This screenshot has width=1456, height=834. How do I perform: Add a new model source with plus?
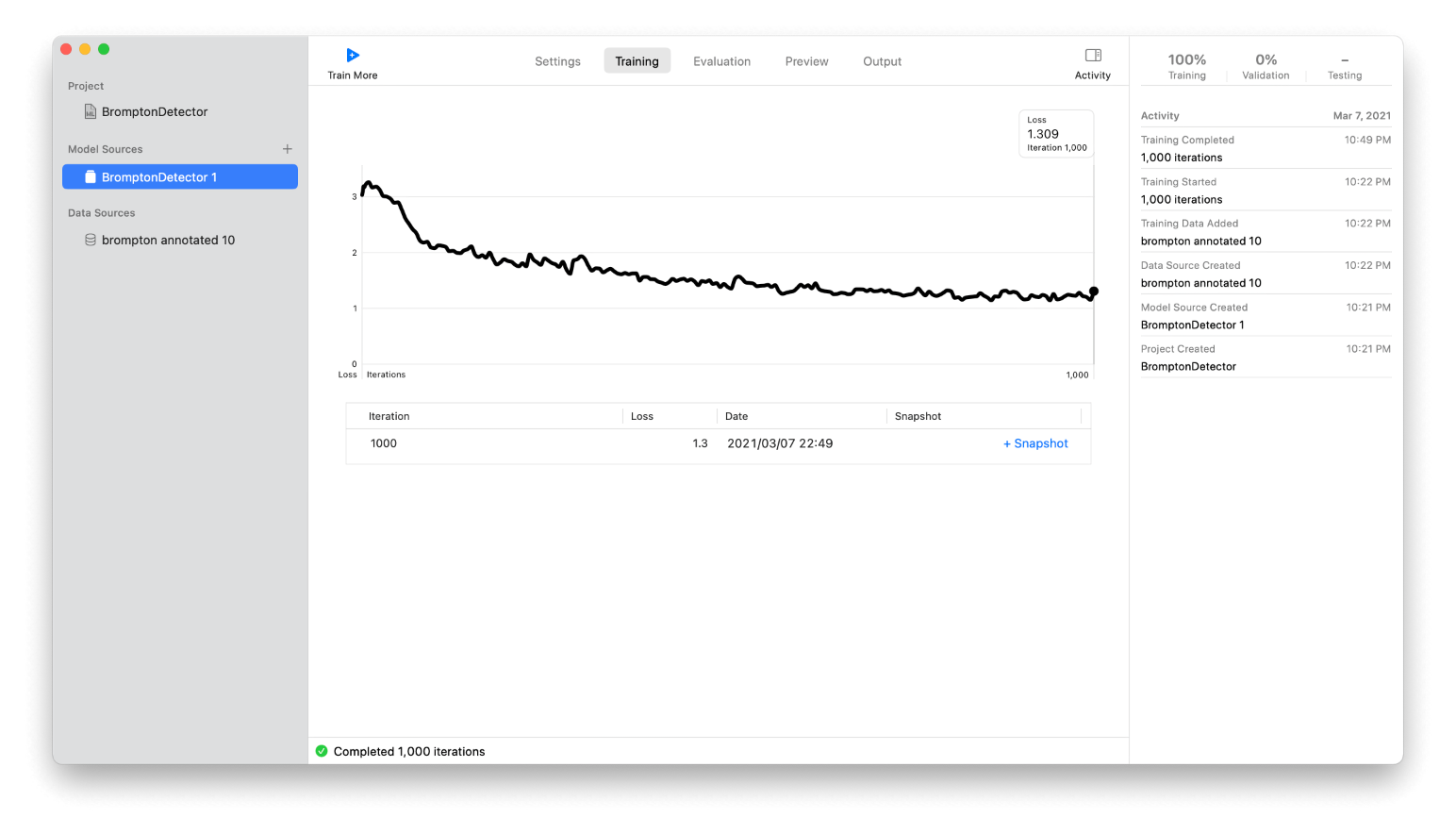[288, 149]
